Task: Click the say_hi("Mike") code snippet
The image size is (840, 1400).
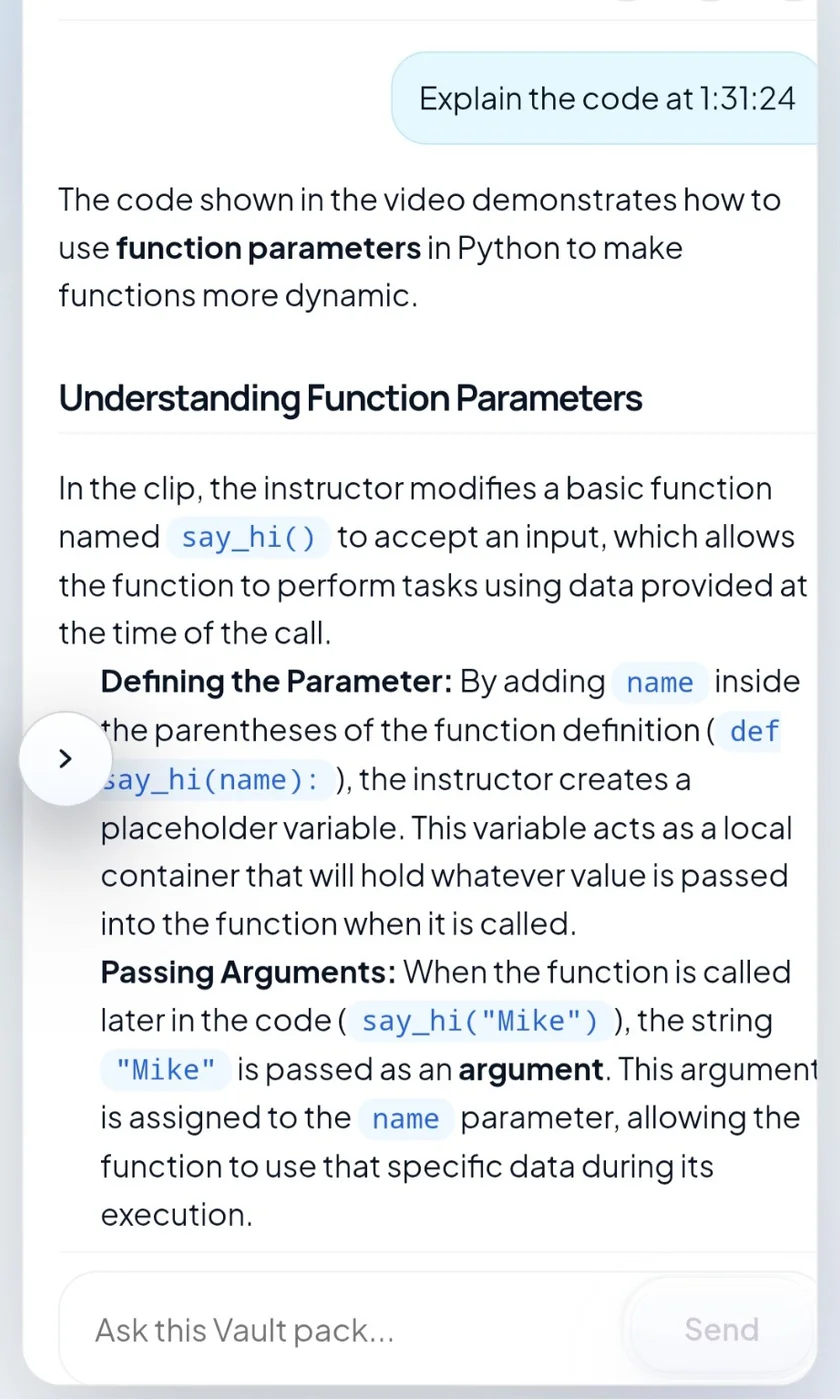Action: coord(479,1021)
